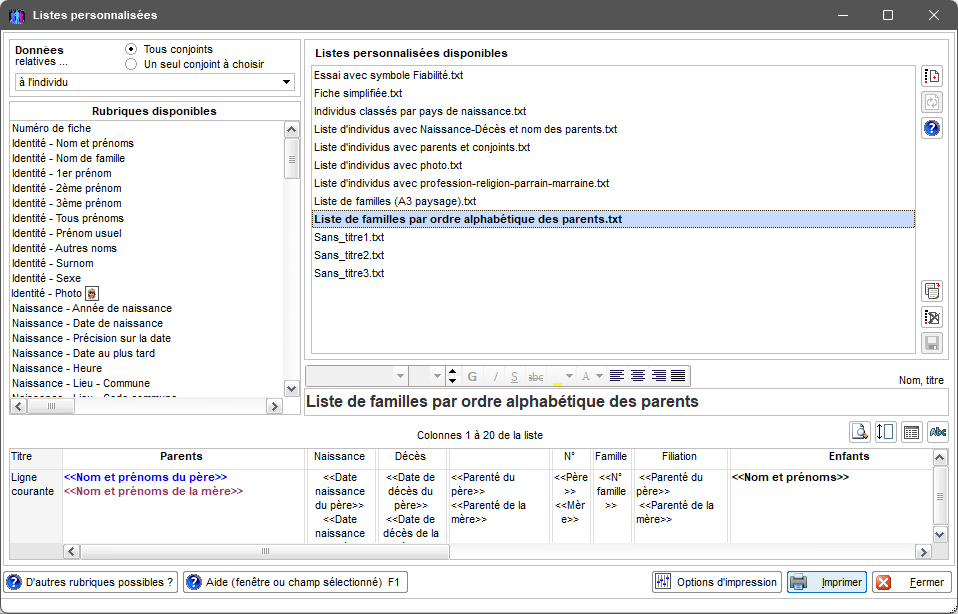Open print preview magnifier icon
This screenshot has height=614, width=958.
coord(860,432)
